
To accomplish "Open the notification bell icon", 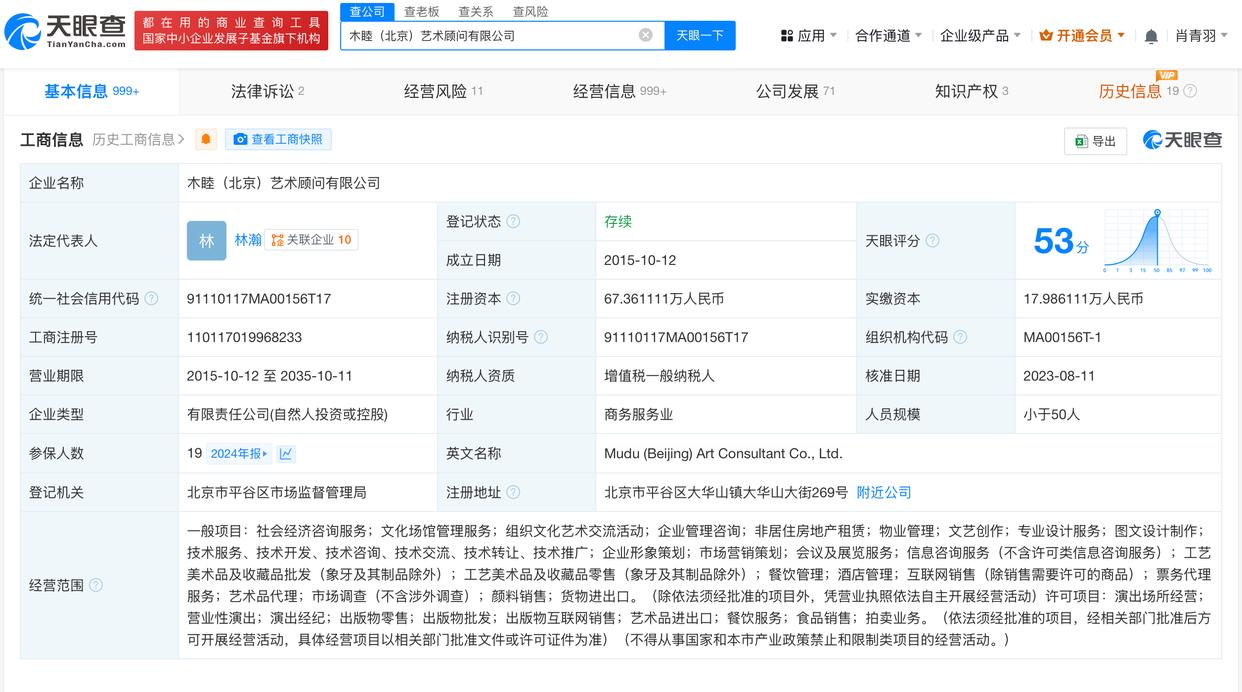I will [x=1151, y=36].
